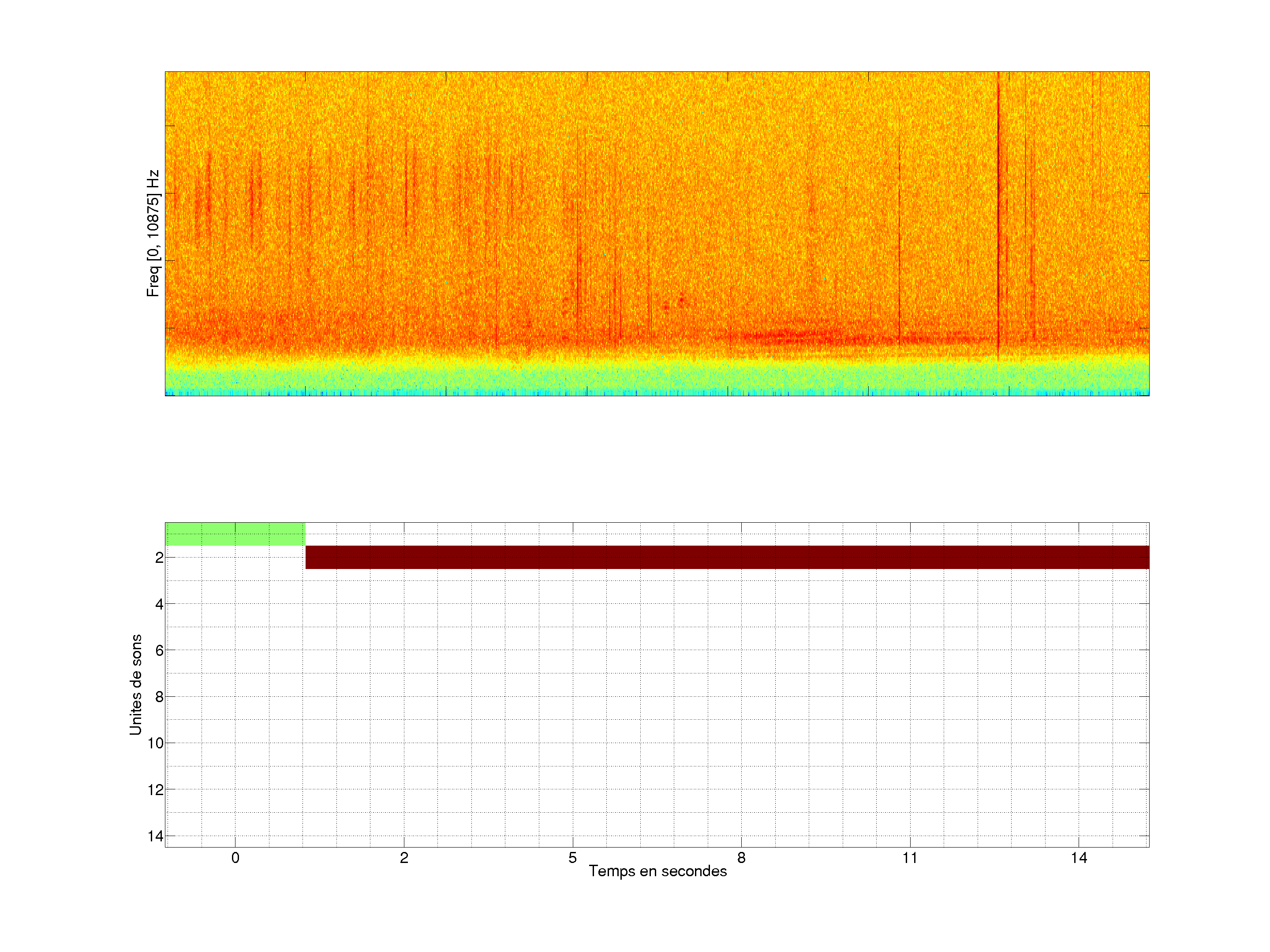
Task: Select the 11 tick on time axis
Action: pos(910,858)
